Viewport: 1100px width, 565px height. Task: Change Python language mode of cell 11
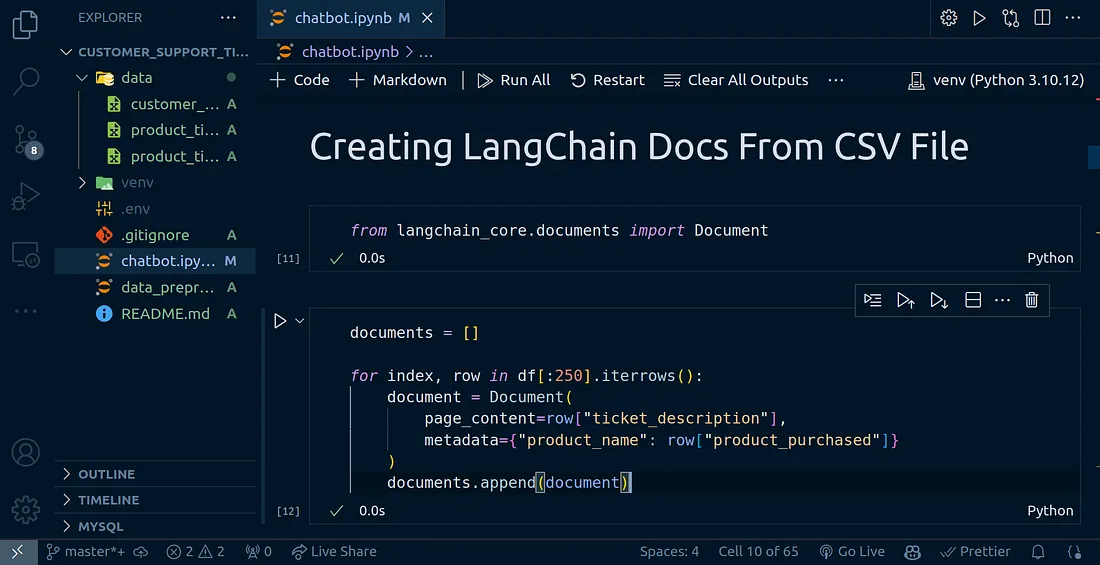(x=1050, y=258)
